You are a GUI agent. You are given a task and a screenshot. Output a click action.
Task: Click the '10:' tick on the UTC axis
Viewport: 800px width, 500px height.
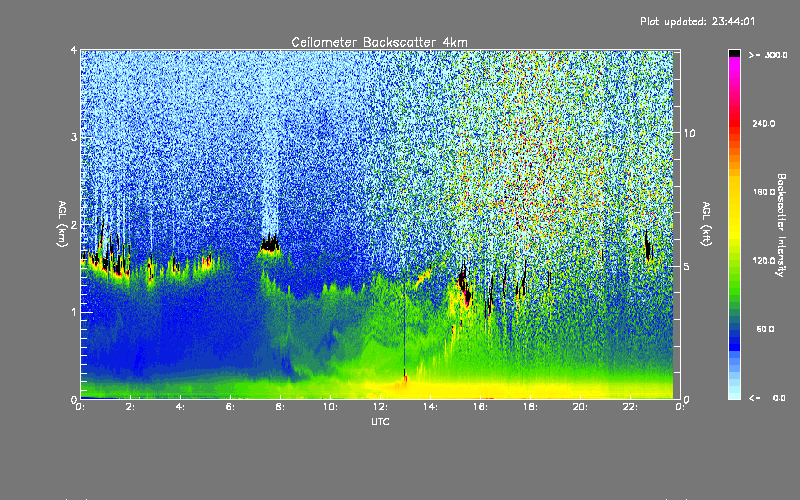coord(330,407)
